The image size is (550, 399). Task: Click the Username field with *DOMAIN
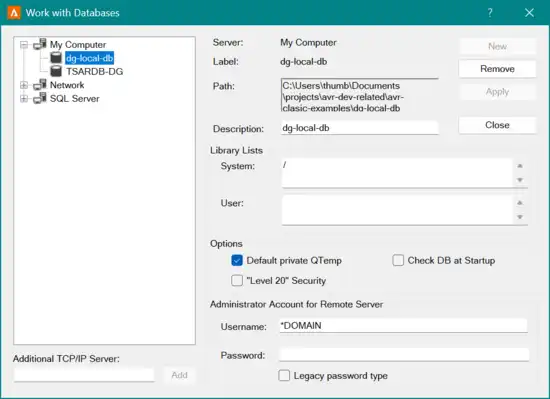tap(403, 326)
